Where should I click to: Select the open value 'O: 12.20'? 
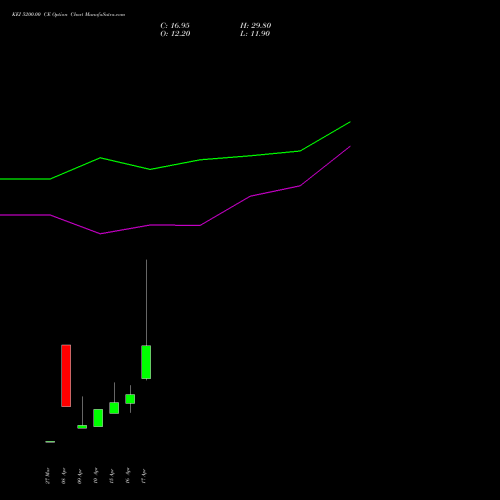click(175, 34)
